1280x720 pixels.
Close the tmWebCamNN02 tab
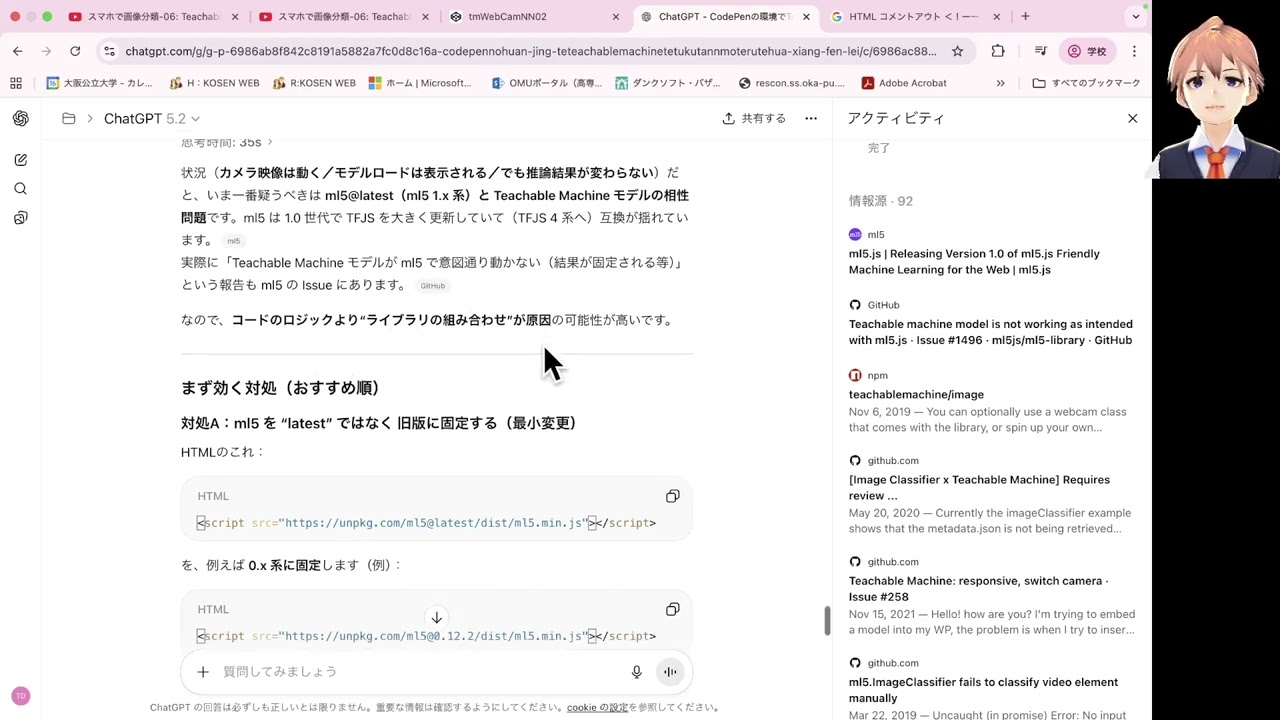pos(616,17)
